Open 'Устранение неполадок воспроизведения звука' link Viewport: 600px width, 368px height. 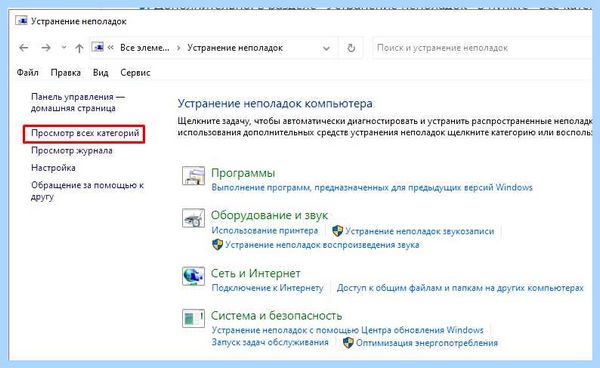[322, 245]
